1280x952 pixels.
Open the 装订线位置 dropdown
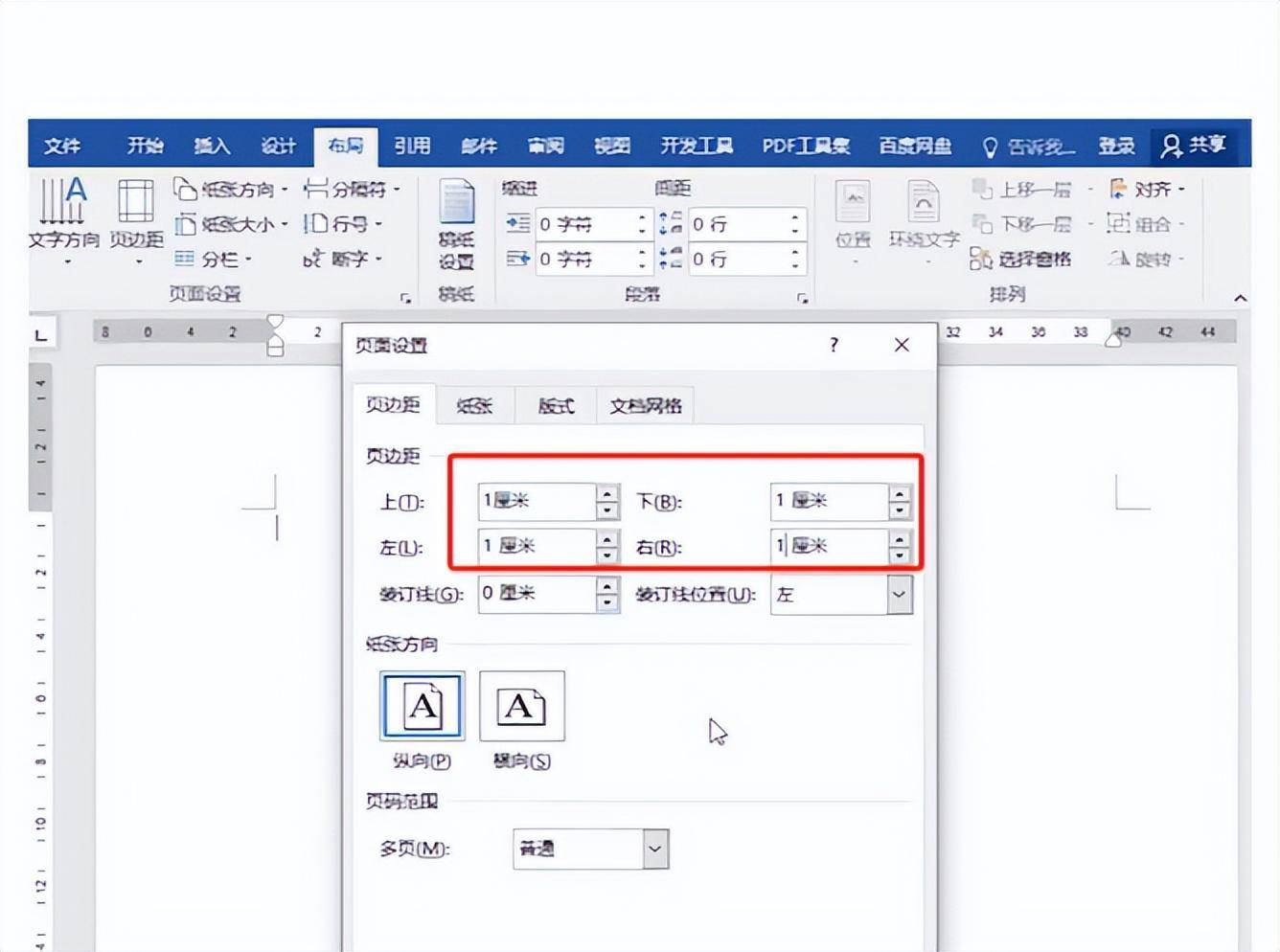click(x=899, y=595)
